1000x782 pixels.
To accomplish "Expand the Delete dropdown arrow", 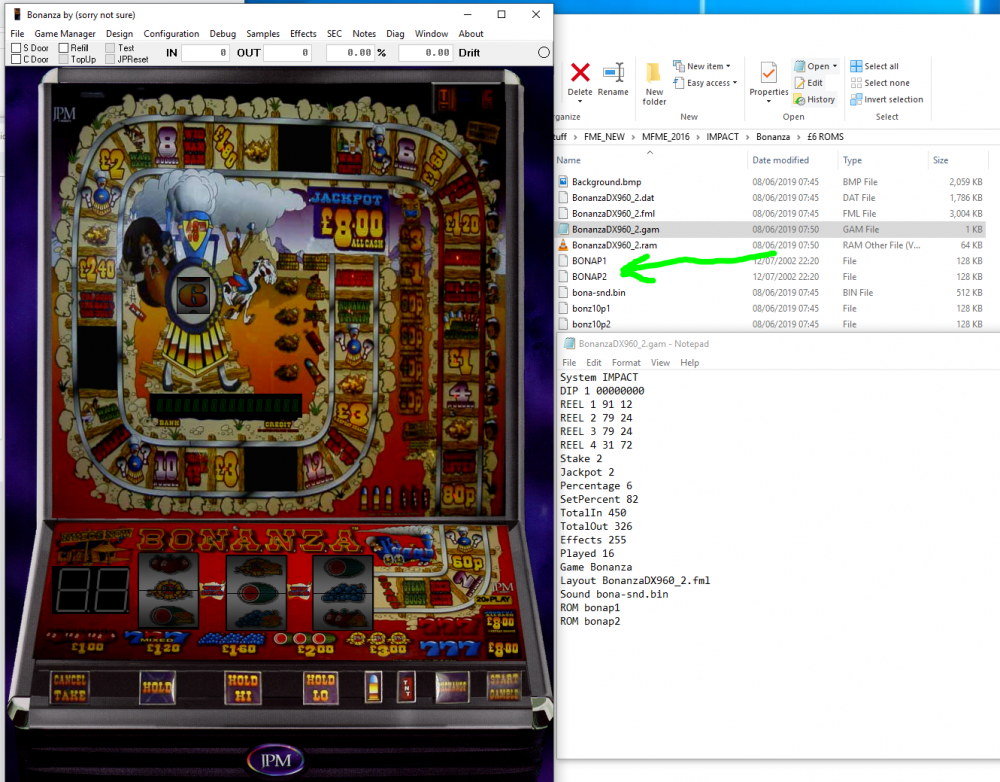I will pos(580,101).
